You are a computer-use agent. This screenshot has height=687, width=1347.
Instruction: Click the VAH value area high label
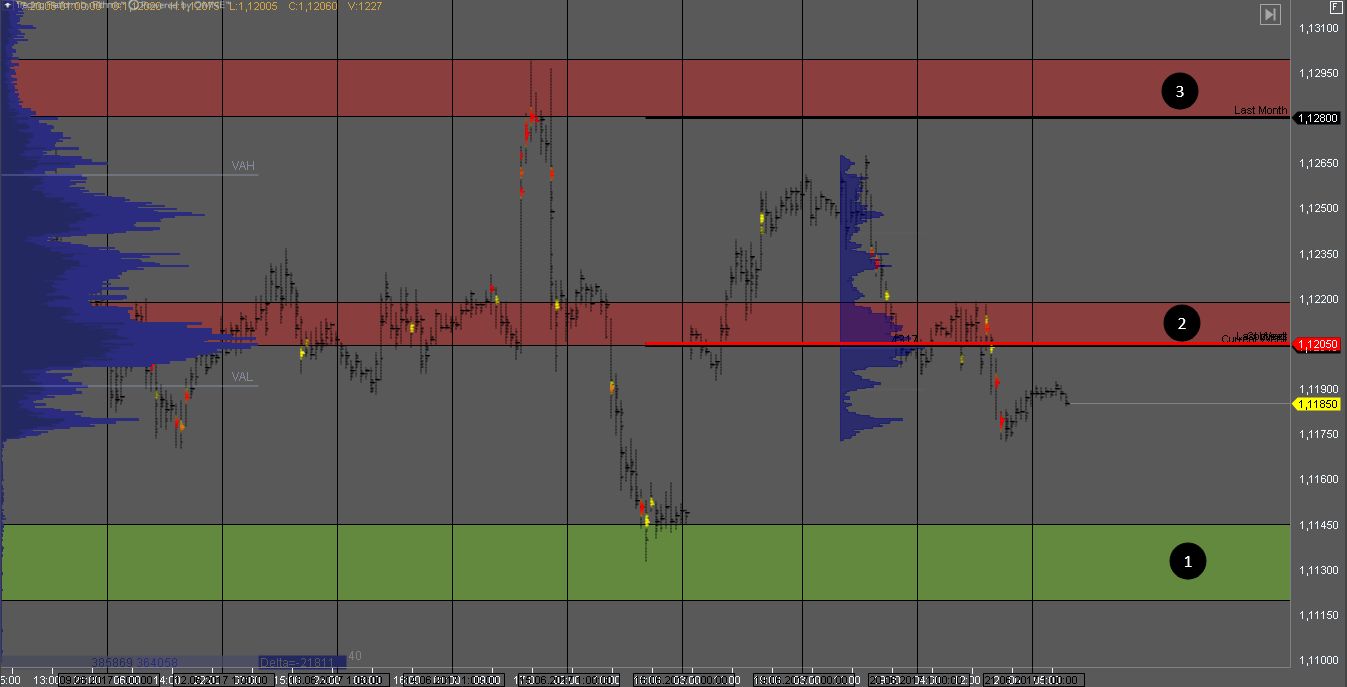coord(243,166)
